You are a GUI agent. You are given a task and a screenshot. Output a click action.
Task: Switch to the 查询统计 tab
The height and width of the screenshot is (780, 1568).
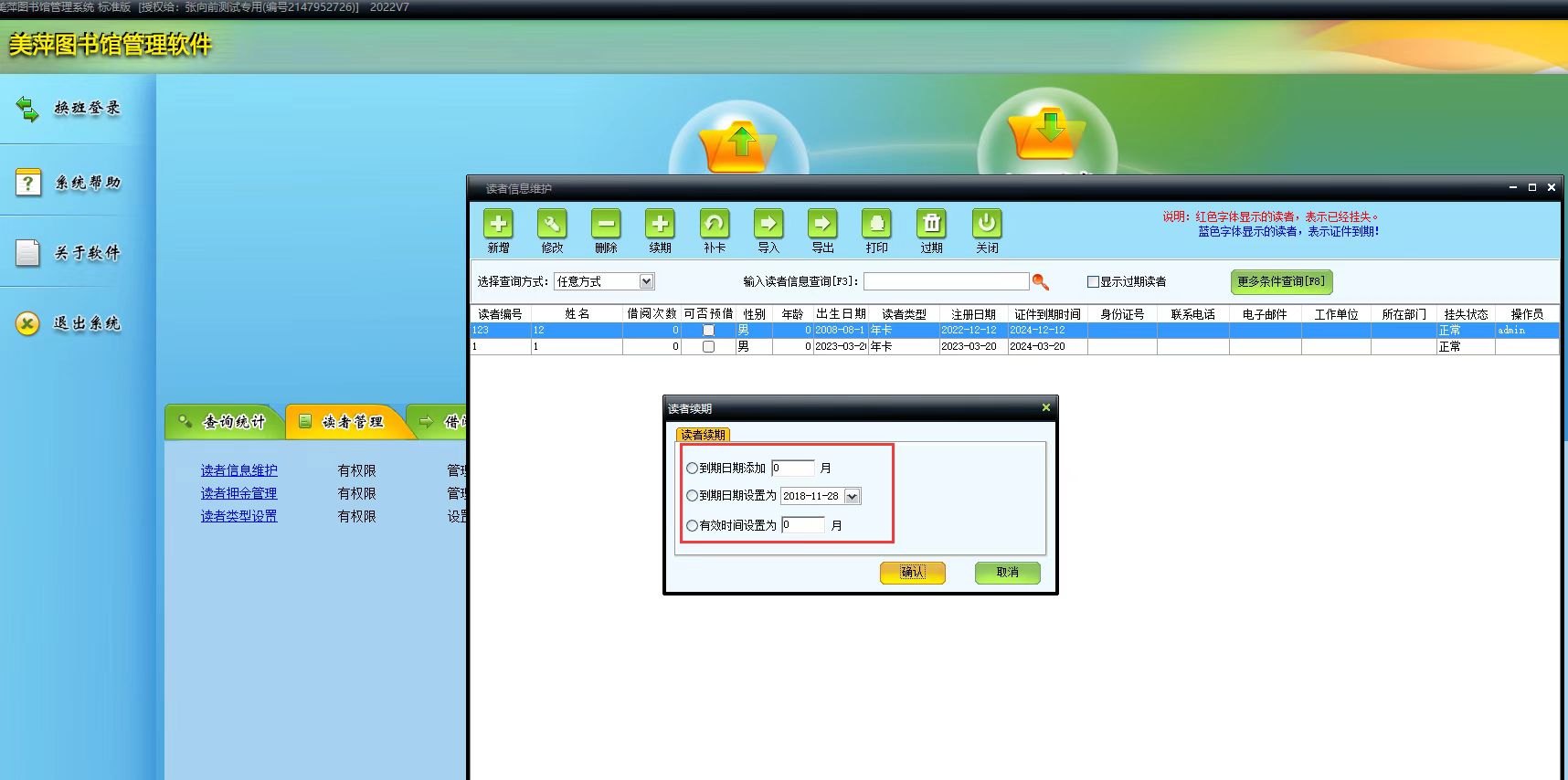(223, 422)
